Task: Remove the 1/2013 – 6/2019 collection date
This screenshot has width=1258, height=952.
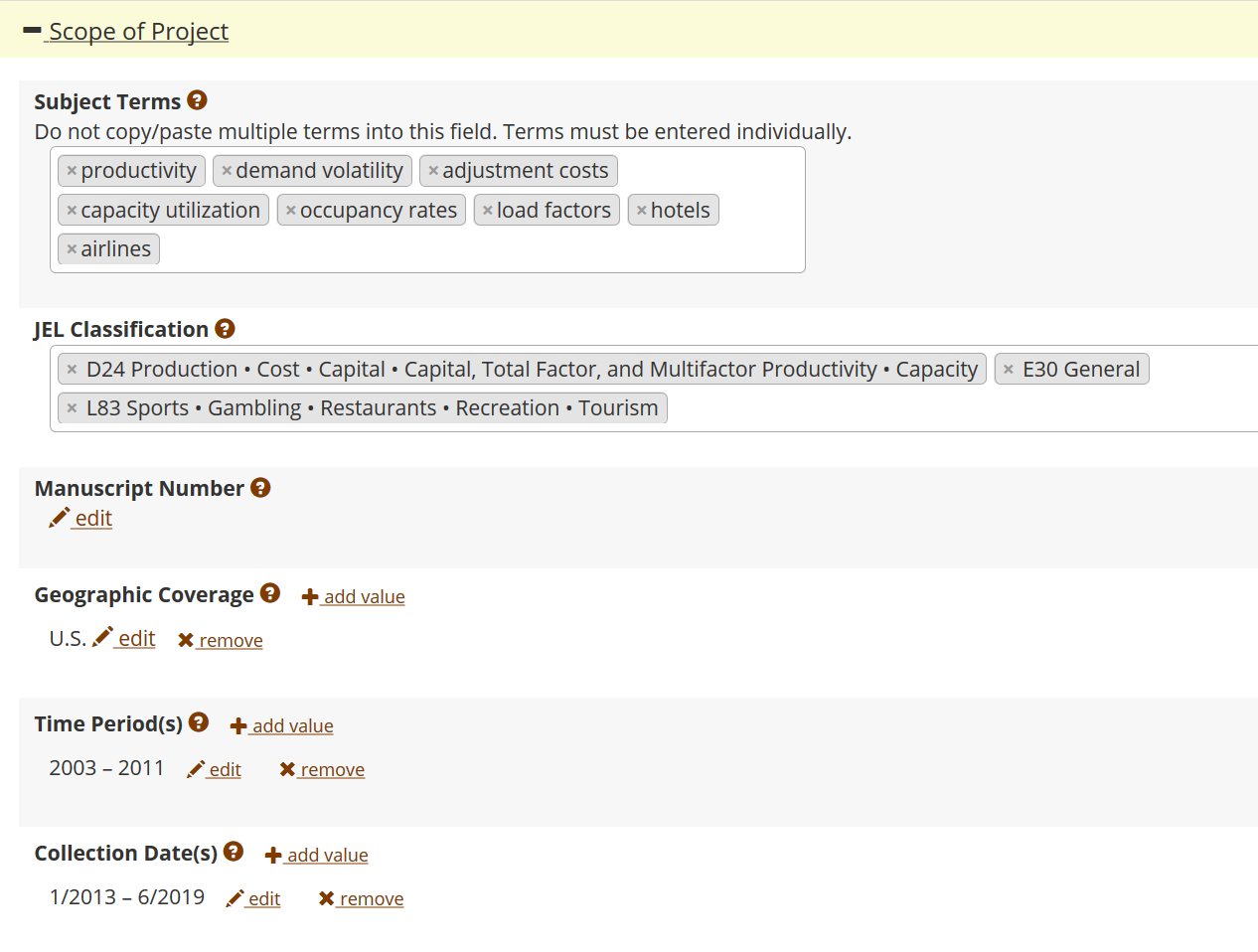Action: (x=362, y=899)
